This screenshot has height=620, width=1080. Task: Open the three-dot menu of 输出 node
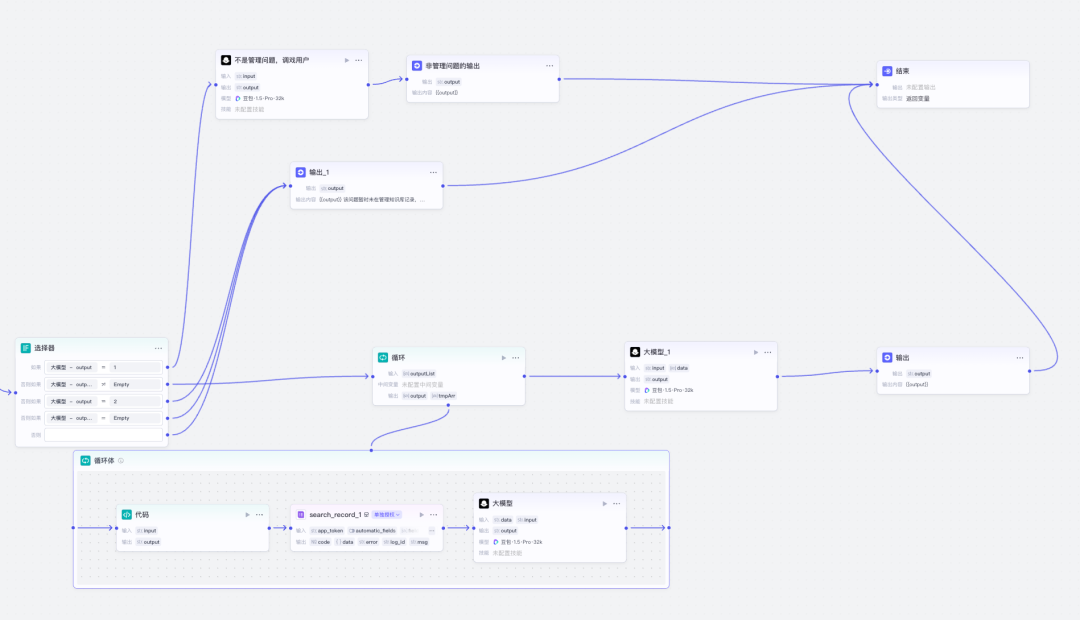click(1020, 358)
